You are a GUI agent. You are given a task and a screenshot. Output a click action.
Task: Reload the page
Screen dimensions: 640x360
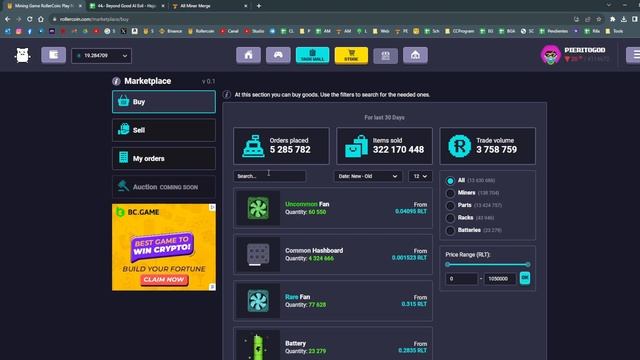click(x=29, y=19)
